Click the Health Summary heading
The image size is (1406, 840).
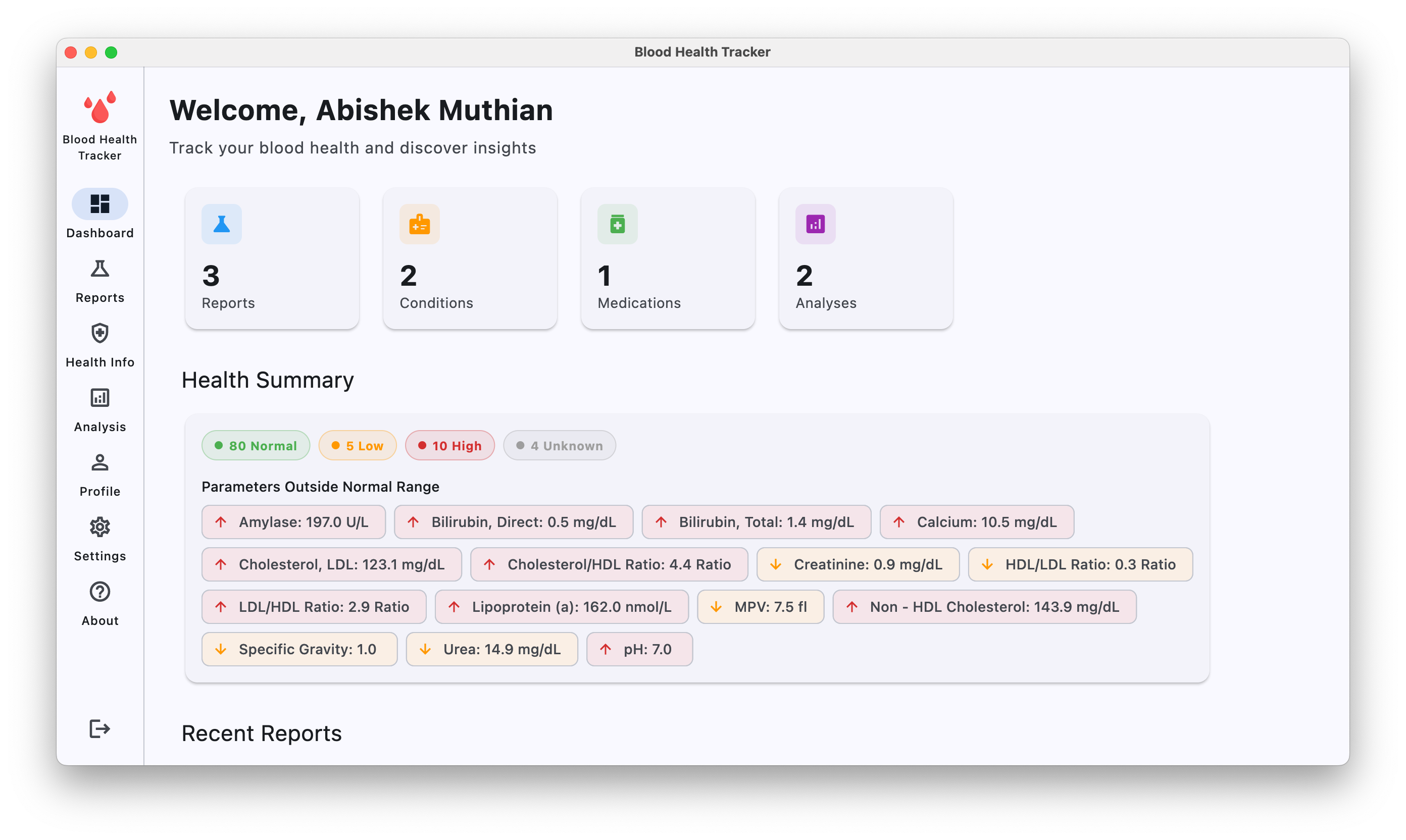coord(268,380)
